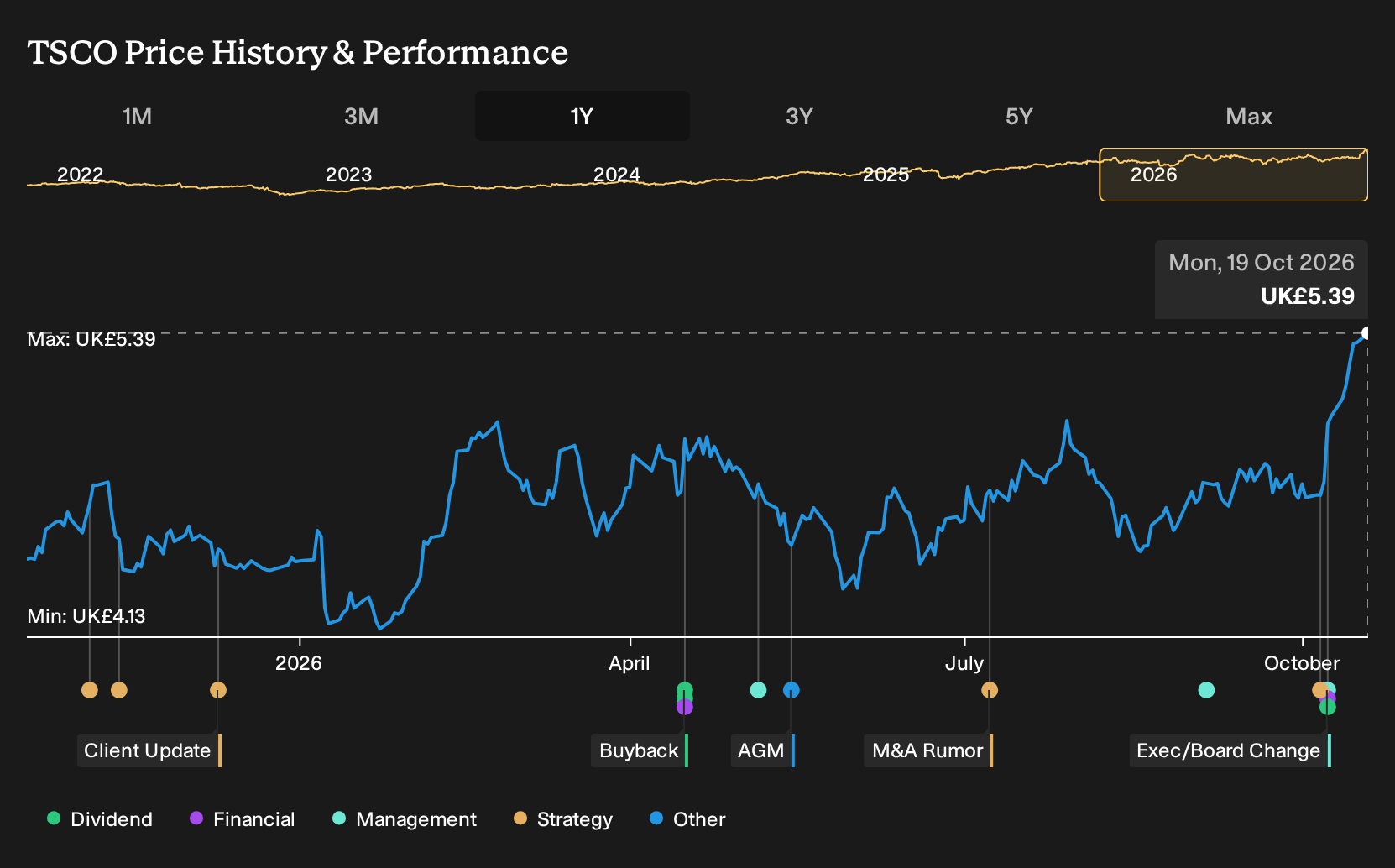Jump to 2023 in the overview chart
1395x868 pixels.
(x=348, y=175)
